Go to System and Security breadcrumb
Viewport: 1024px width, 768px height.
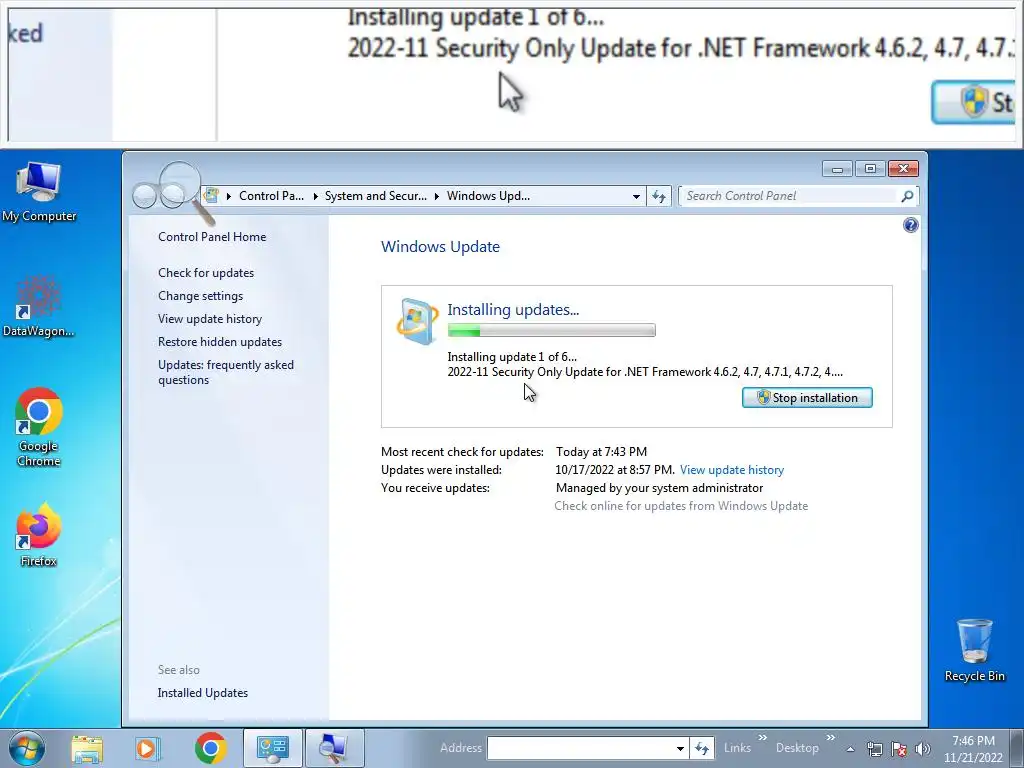tap(376, 196)
